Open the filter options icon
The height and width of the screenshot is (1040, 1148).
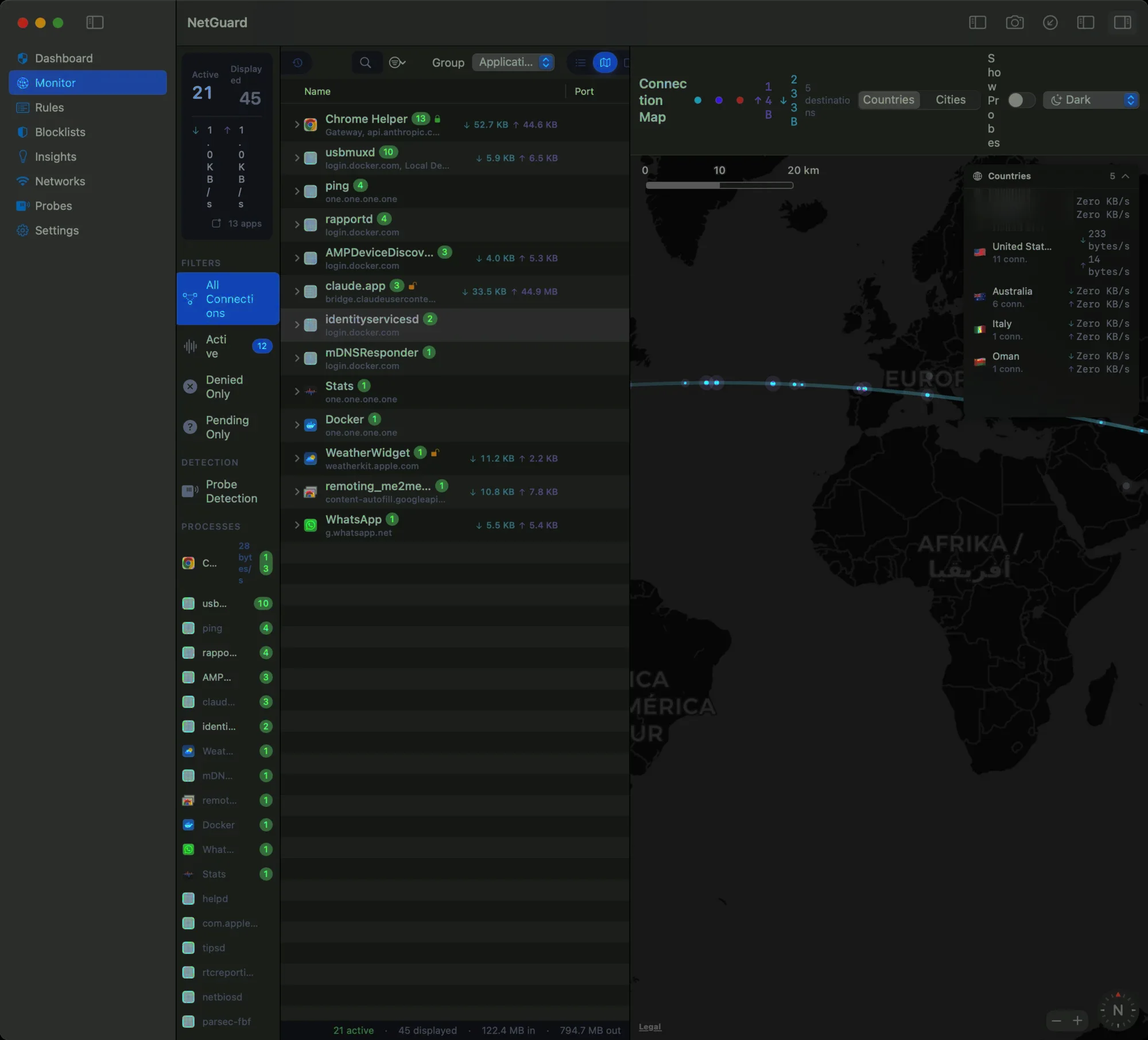[x=397, y=63]
